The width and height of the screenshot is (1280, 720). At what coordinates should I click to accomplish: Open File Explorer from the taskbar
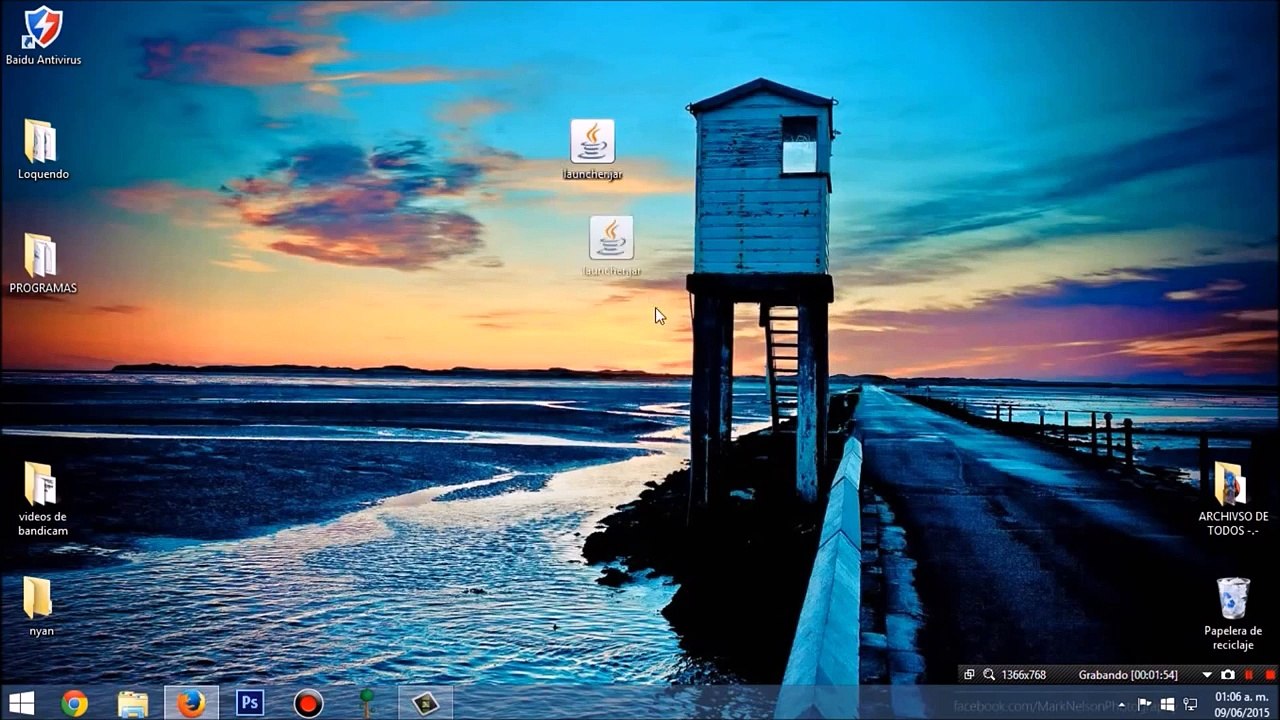tap(133, 704)
